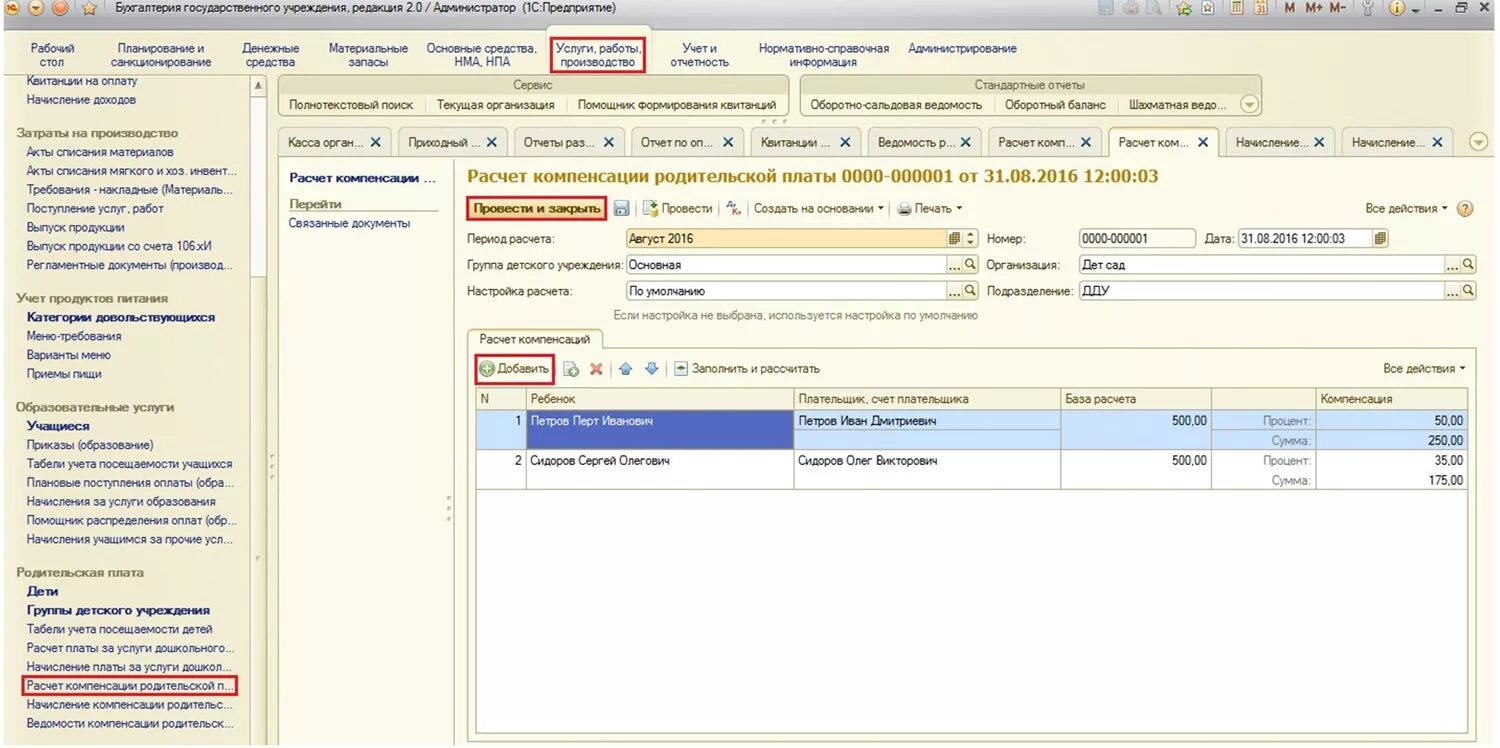
Task: Click the M memory button in title bar
Action: pos(1289,8)
